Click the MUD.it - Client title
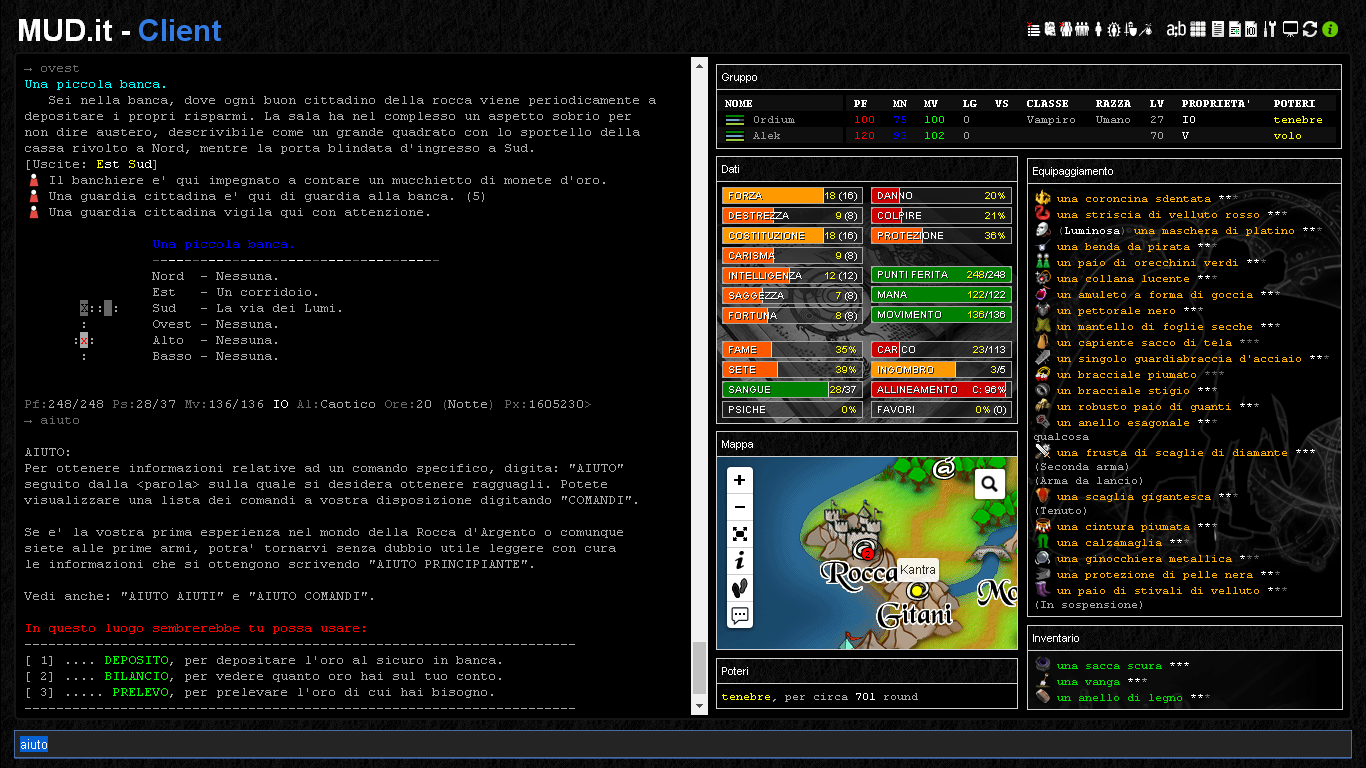Viewport: 1366px width, 768px height. point(120,31)
